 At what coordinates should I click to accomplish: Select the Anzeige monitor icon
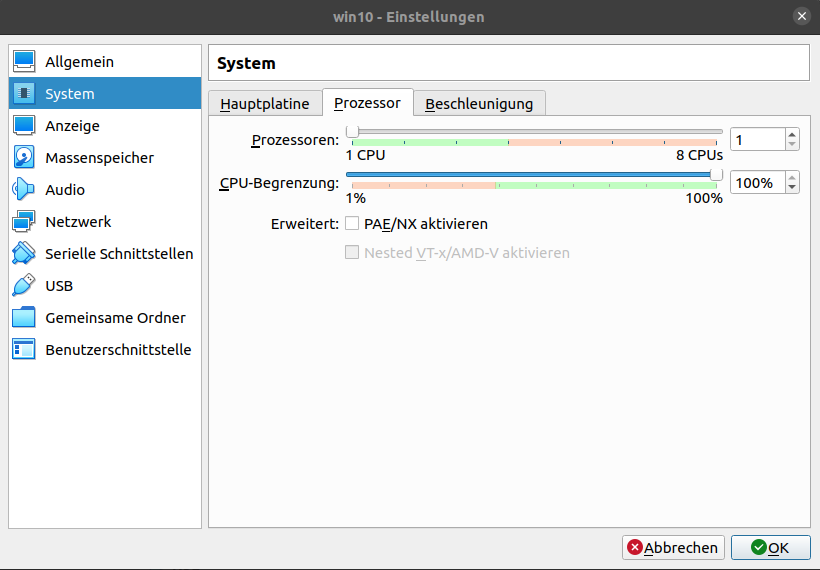24,126
